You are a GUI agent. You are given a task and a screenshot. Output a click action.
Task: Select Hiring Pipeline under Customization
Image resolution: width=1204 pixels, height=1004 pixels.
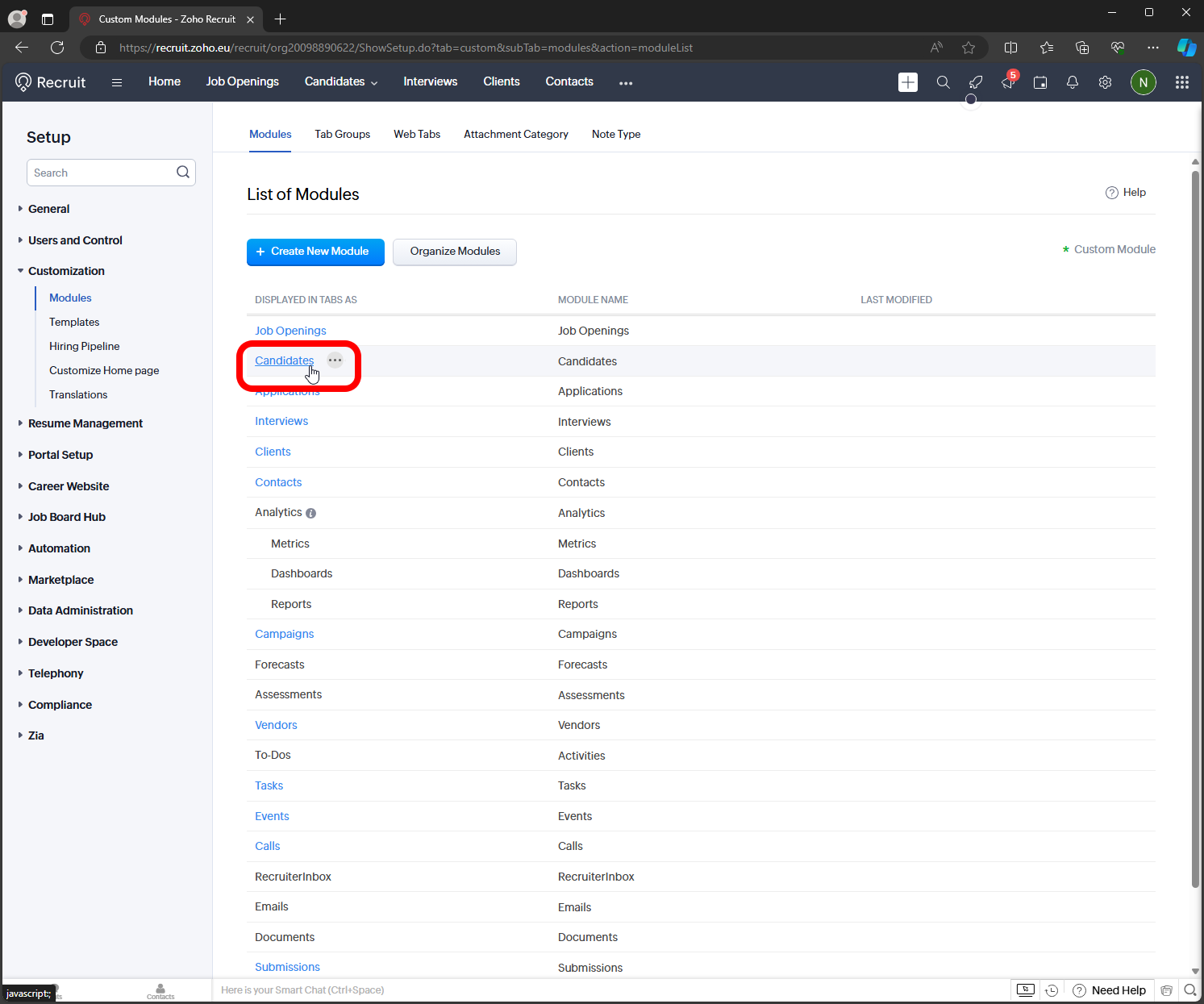(x=84, y=346)
